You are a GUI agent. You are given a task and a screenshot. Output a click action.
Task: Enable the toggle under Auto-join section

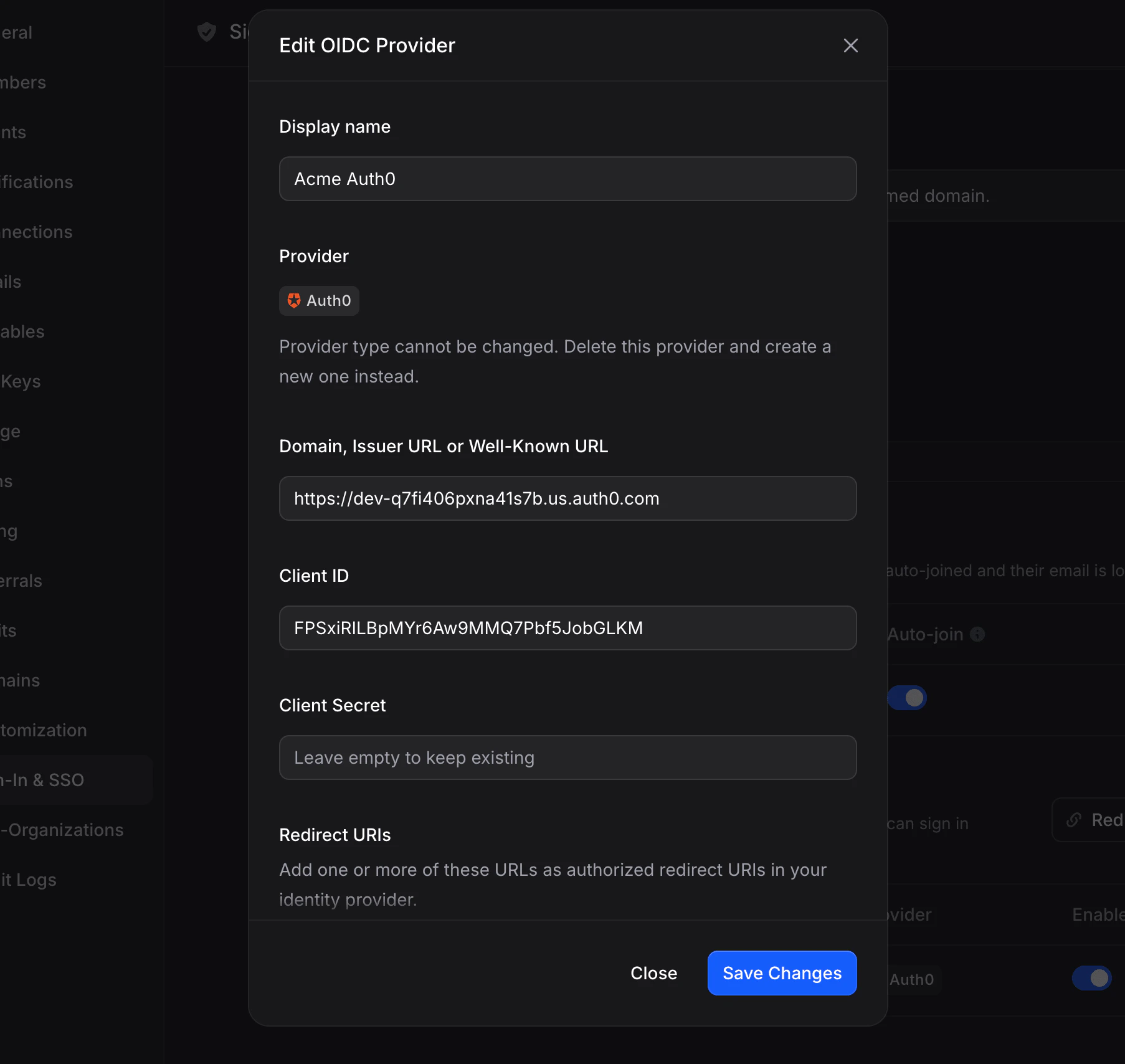point(908,698)
